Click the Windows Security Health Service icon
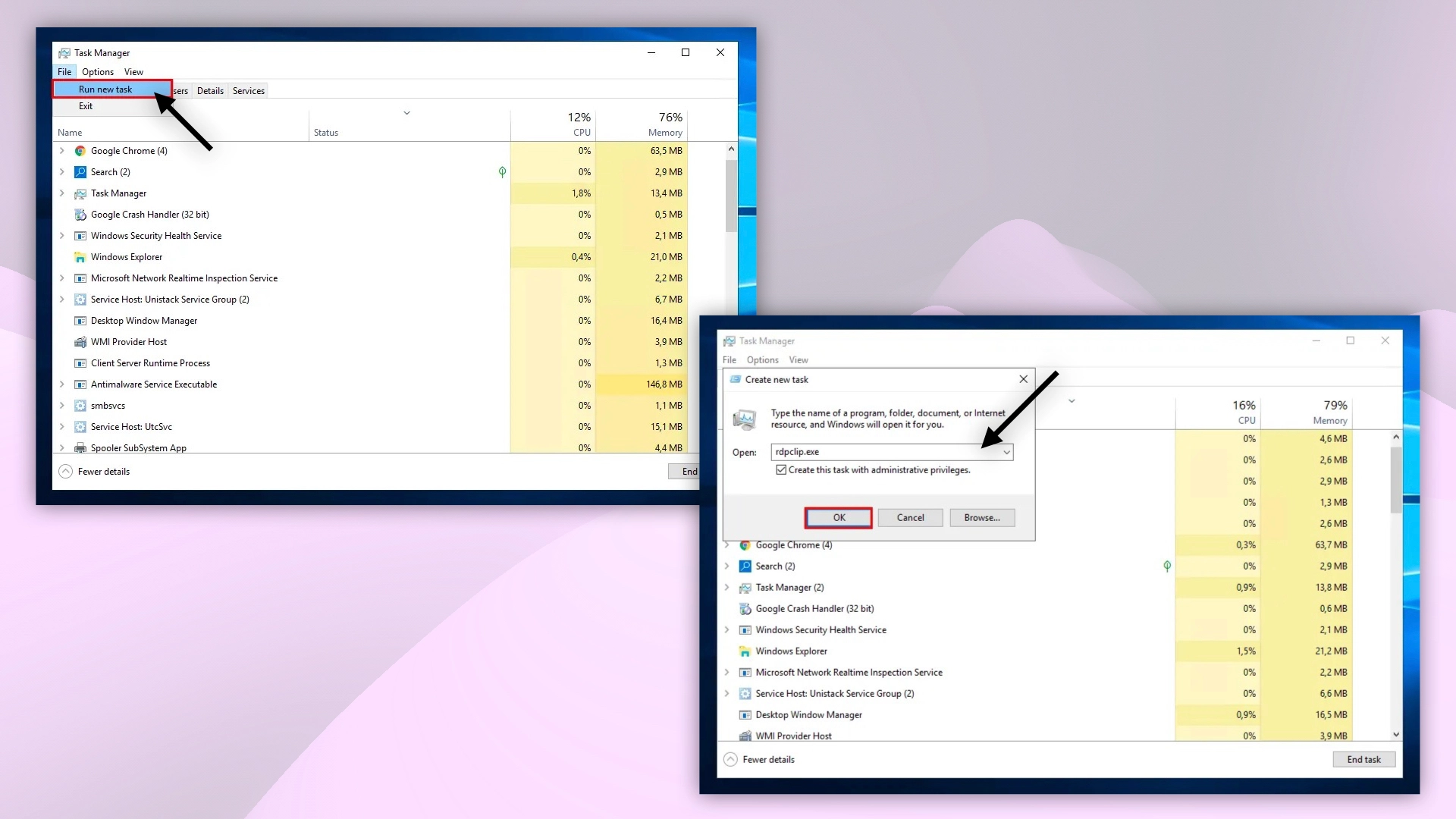The width and height of the screenshot is (1456, 819). (x=80, y=236)
